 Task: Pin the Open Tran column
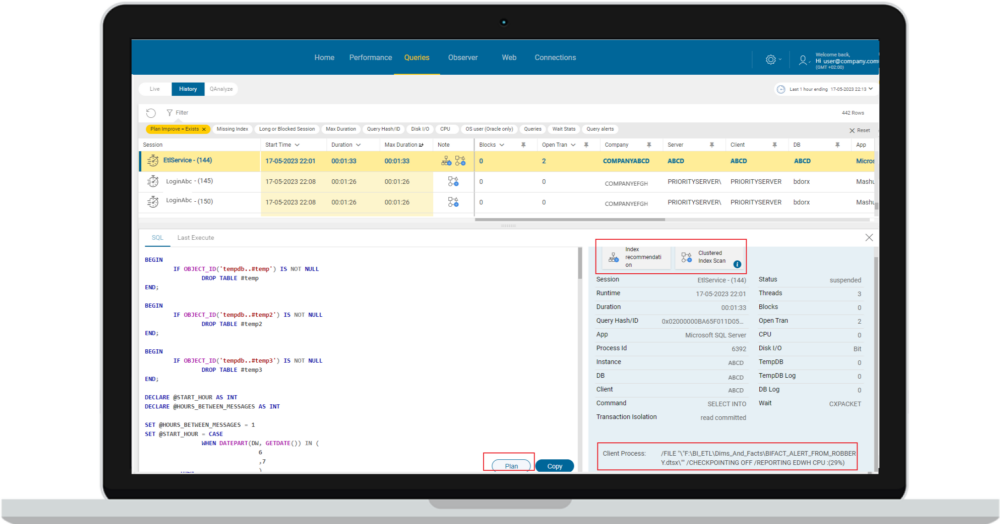click(586, 145)
